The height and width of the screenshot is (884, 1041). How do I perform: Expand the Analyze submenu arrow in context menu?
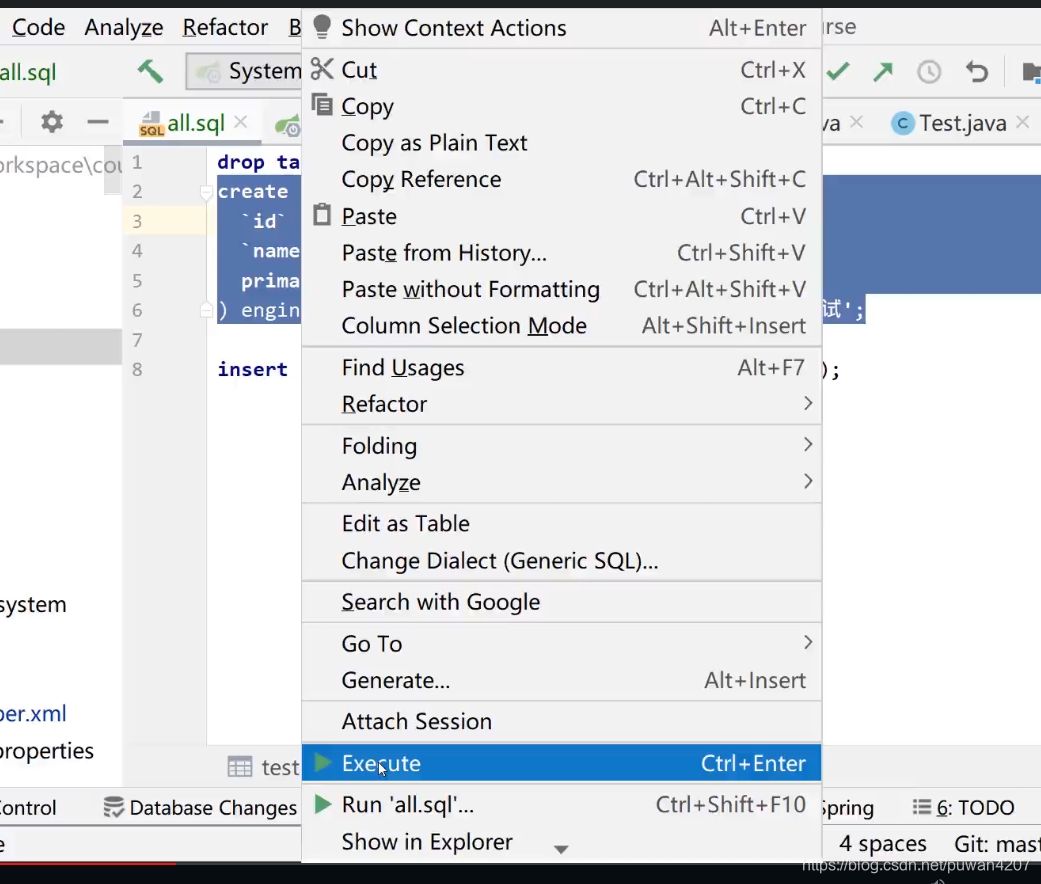click(807, 481)
